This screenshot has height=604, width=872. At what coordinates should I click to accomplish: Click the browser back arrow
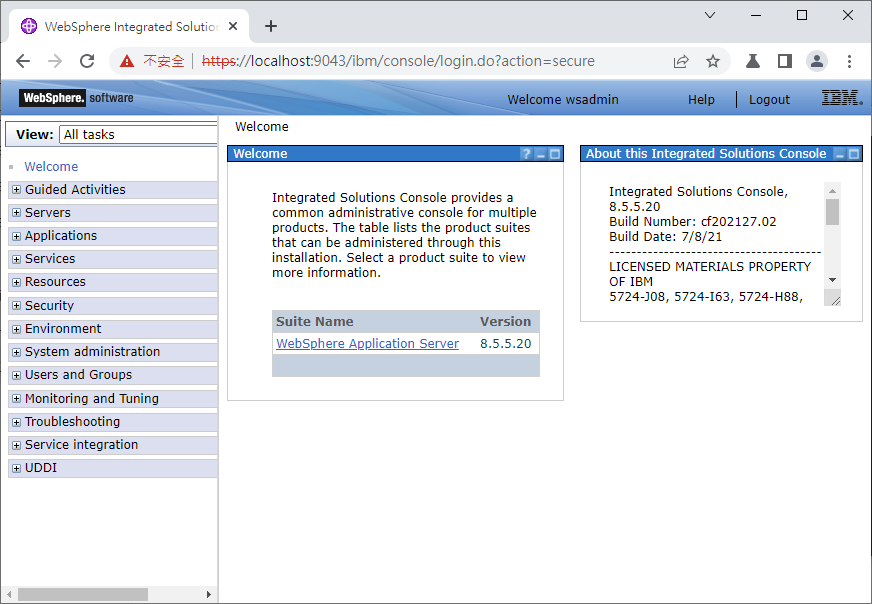point(23,61)
